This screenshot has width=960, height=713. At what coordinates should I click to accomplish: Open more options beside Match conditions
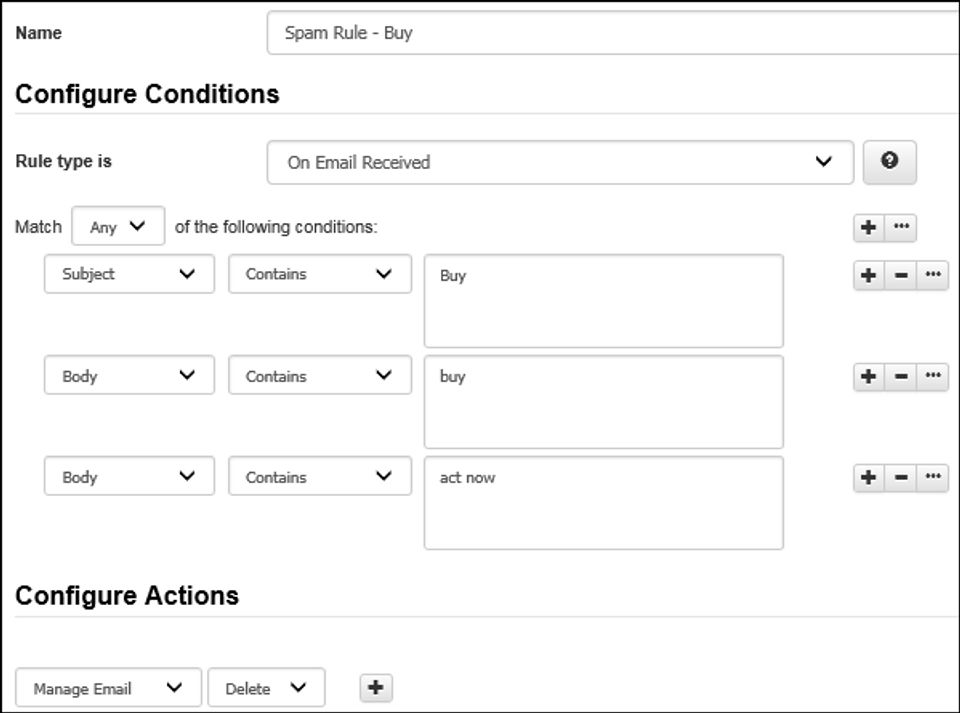coord(901,227)
